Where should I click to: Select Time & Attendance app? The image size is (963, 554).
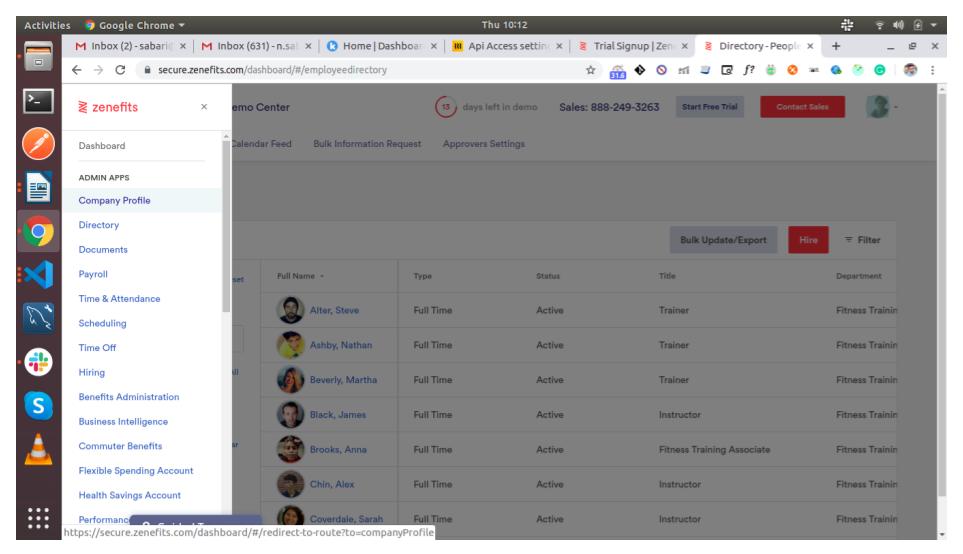pos(119,298)
